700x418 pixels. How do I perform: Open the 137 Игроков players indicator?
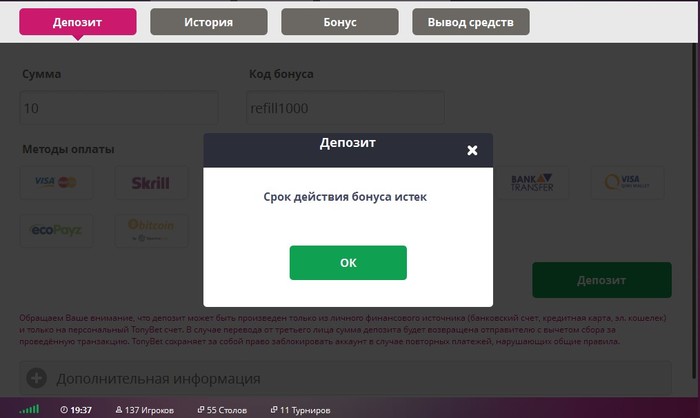tap(145, 410)
